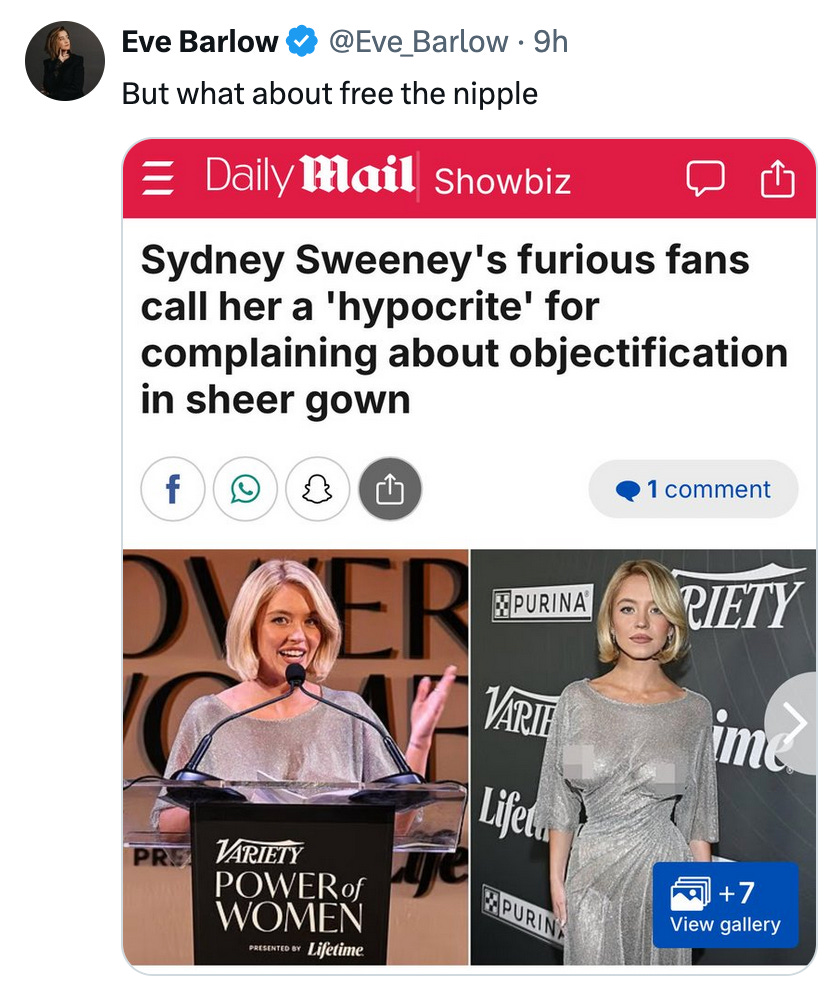Open the Sydney Sweeney headline article
Image resolution: width=830 pixels, height=985 pixels.
(464, 329)
